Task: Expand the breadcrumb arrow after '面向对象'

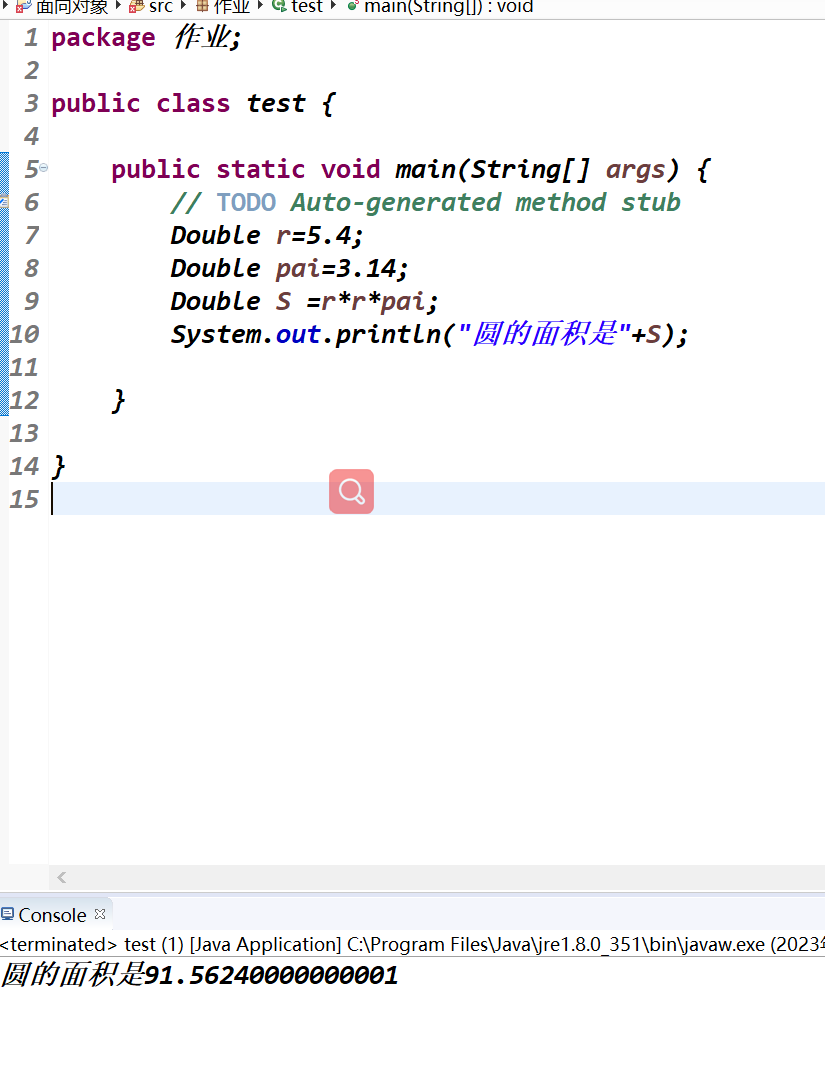Action: [x=118, y=6]
